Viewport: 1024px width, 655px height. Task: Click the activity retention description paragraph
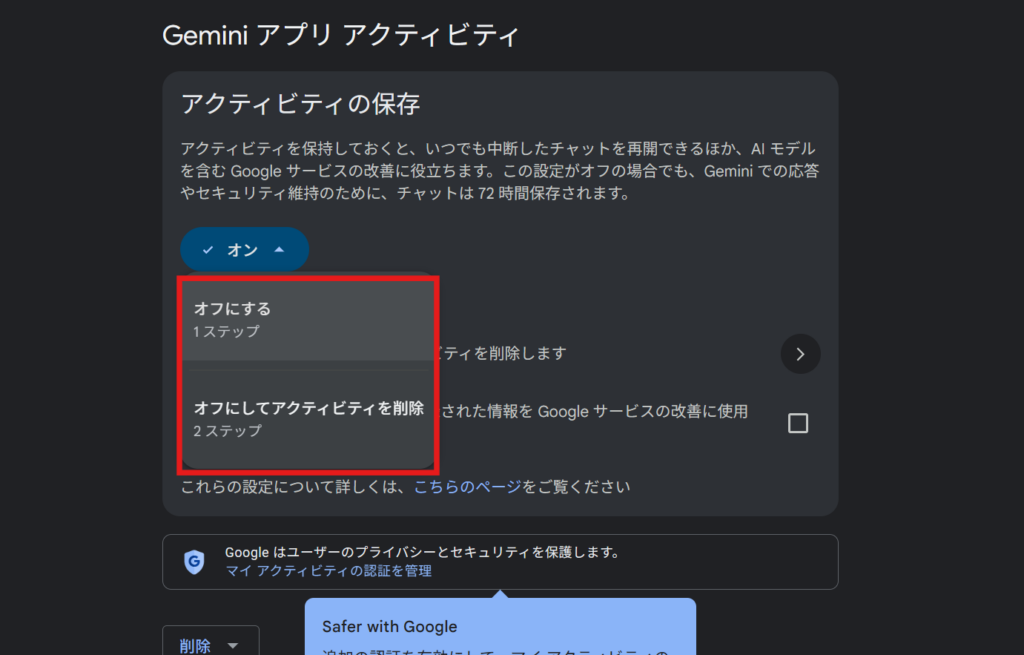pyautogui.click(x=499, y=171)
